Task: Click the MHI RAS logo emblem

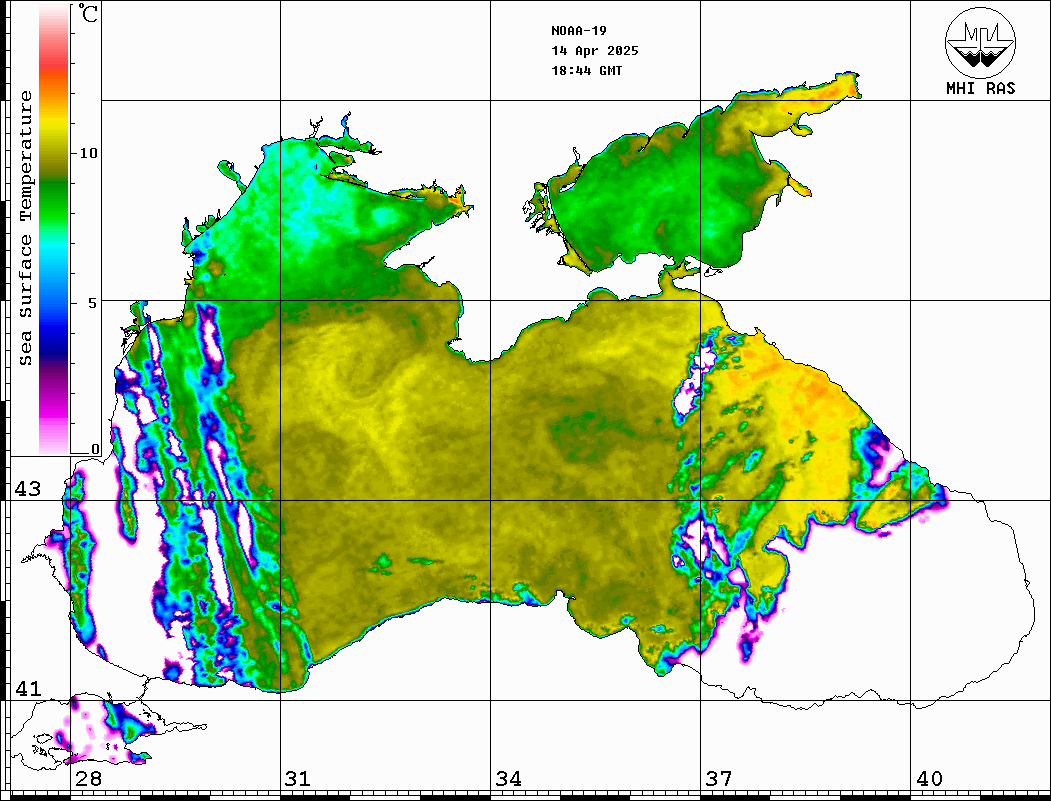Action: pyautogui.click(x=981, y=42)
